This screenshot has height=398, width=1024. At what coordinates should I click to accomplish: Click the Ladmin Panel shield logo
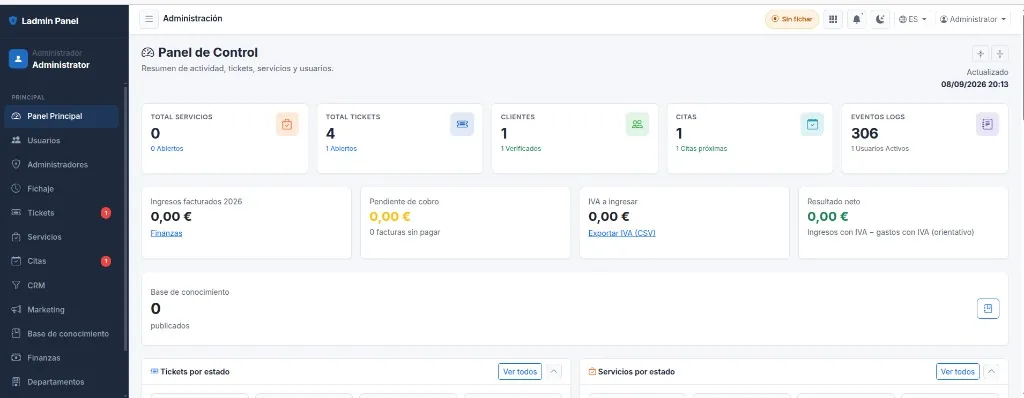(x=12, y=21)
